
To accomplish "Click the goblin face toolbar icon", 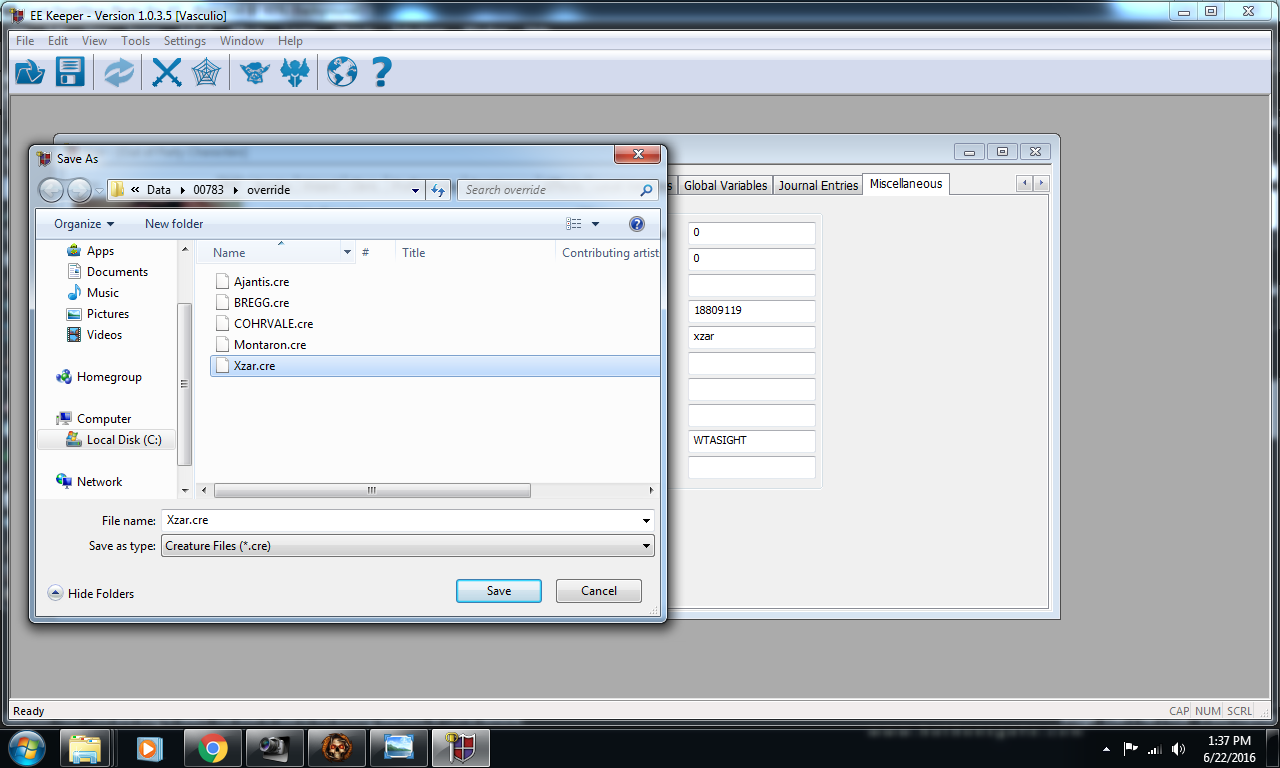I will point(254,71).
